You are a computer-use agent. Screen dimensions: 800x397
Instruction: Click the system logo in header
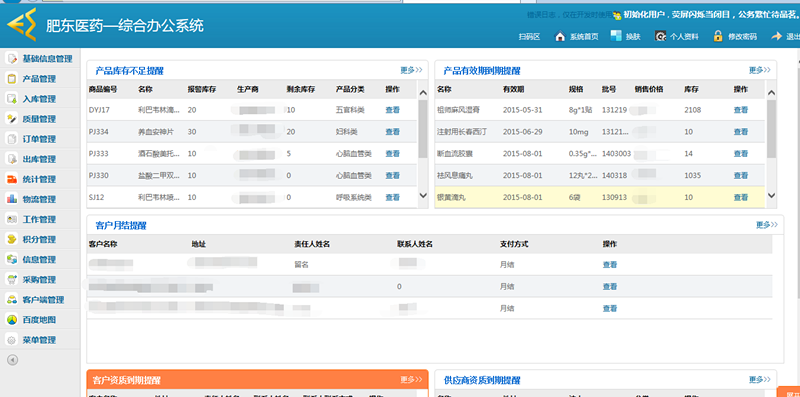pos(22,24)
